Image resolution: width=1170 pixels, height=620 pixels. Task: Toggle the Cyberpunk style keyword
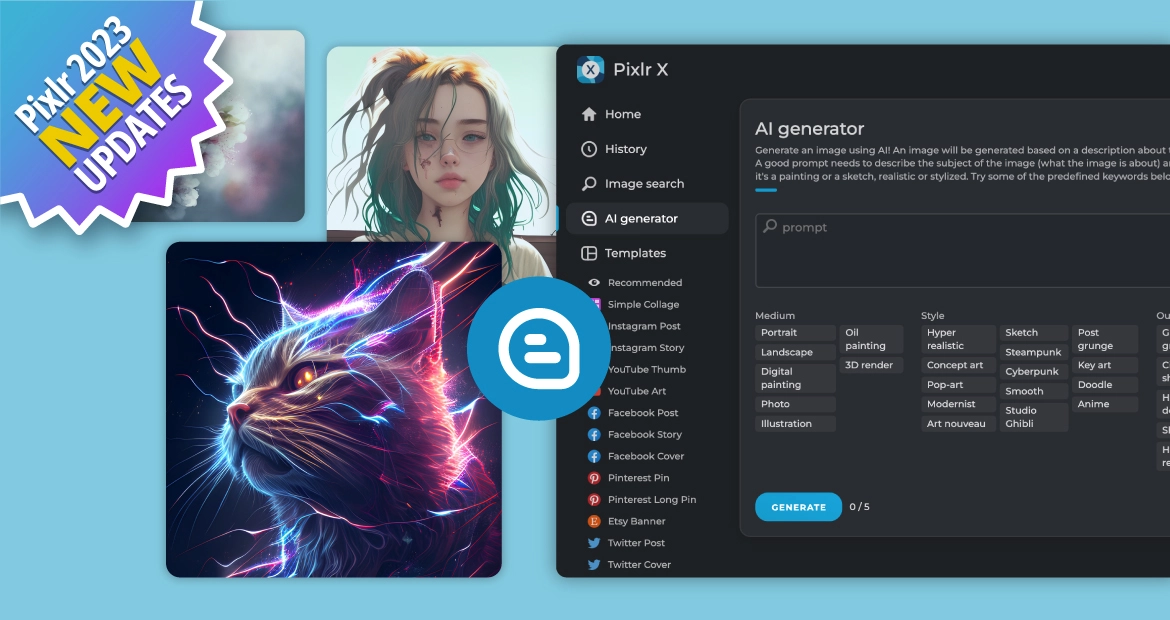pyautogui.click(x=1033, y=372)
